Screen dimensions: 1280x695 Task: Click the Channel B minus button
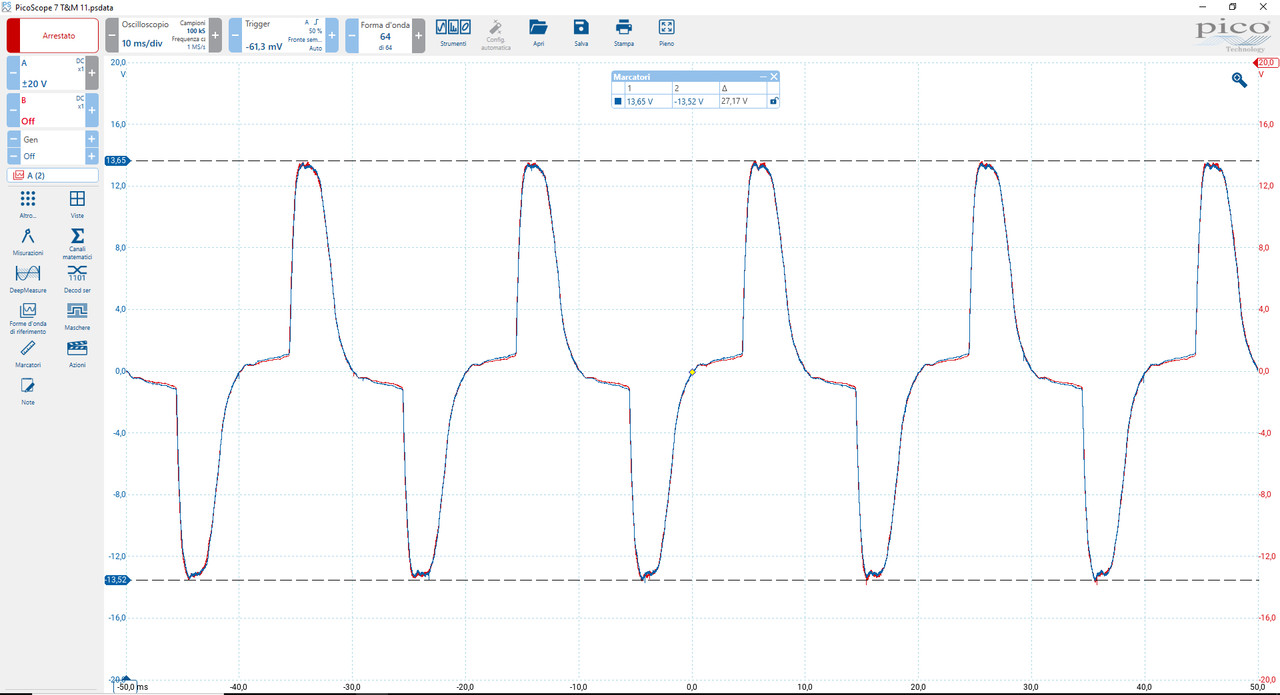(13, 110)
